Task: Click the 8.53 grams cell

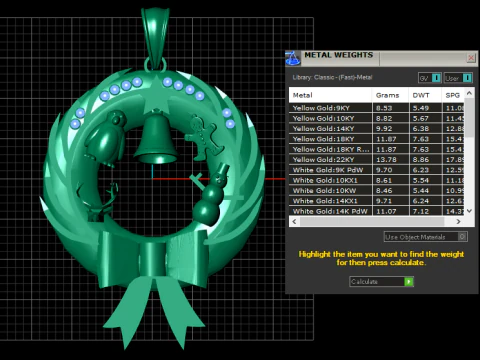Action: click(390, 108)
